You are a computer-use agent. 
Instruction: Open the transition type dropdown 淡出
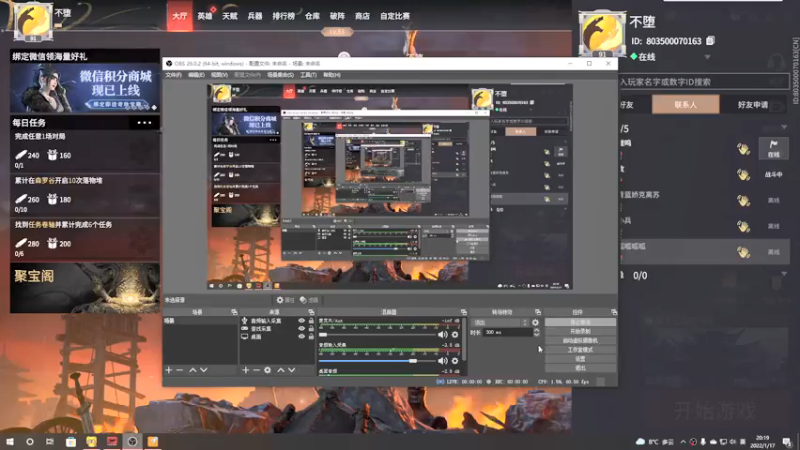[501, 322]
